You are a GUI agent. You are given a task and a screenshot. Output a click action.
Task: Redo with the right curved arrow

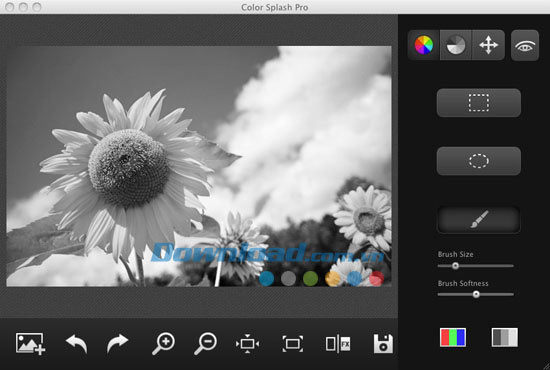(118, 343)
